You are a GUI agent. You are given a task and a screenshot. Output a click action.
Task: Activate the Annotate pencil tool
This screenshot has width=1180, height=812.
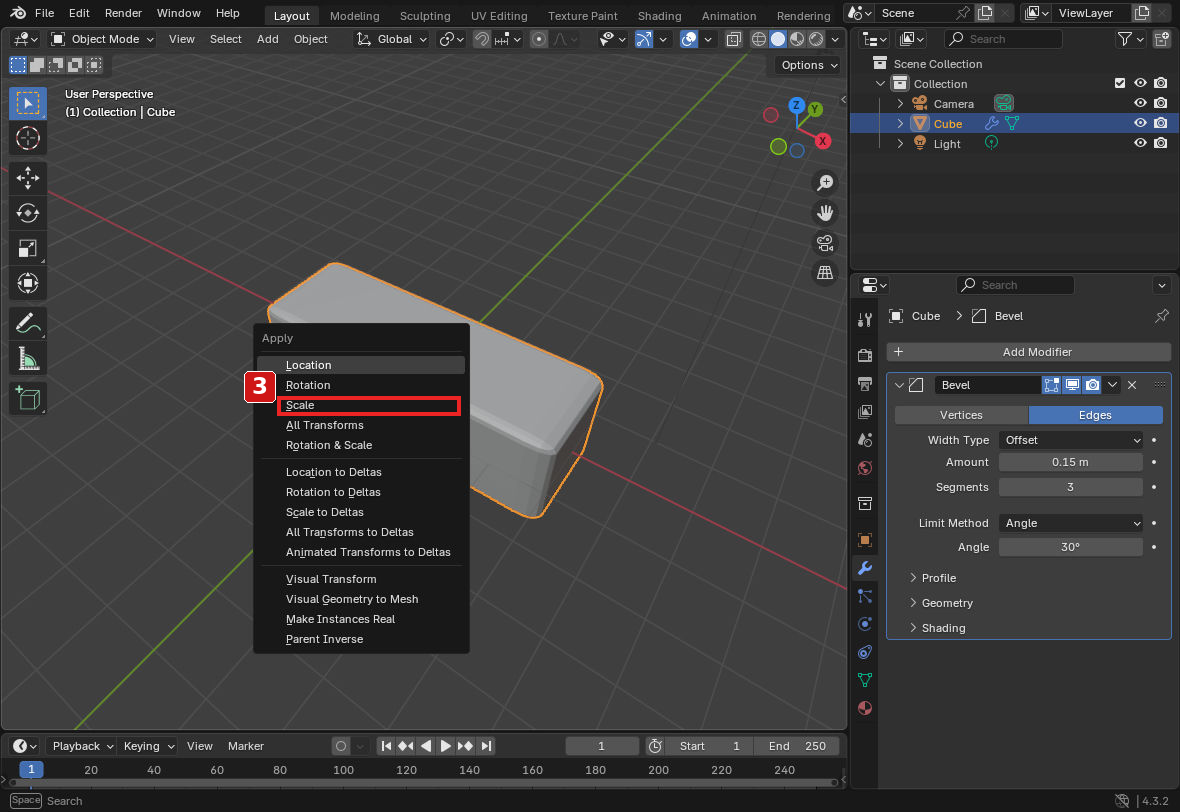click(28, 324)
